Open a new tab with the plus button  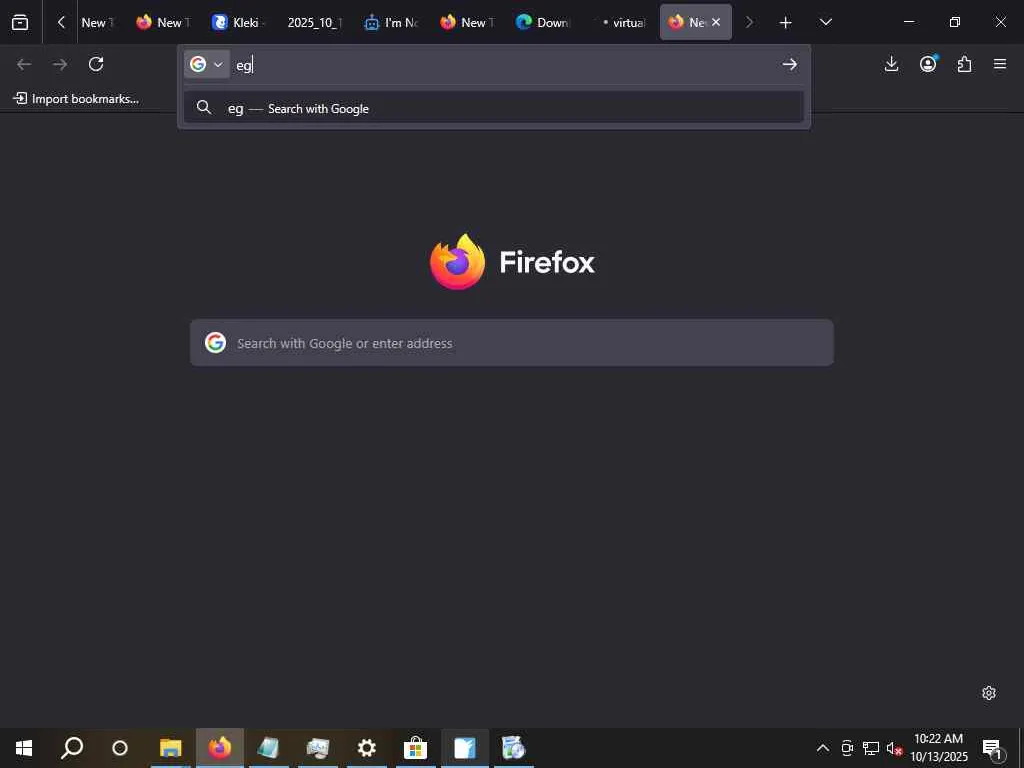786,22
